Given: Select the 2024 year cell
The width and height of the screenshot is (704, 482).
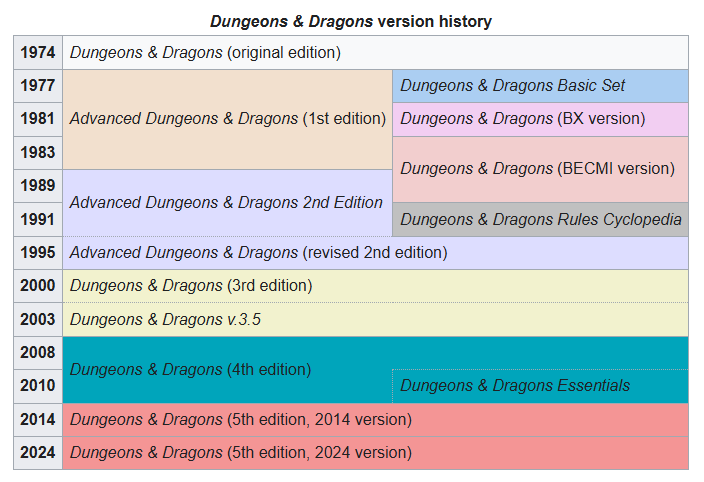Looking at the screenshot, I should tap(38, 453).
